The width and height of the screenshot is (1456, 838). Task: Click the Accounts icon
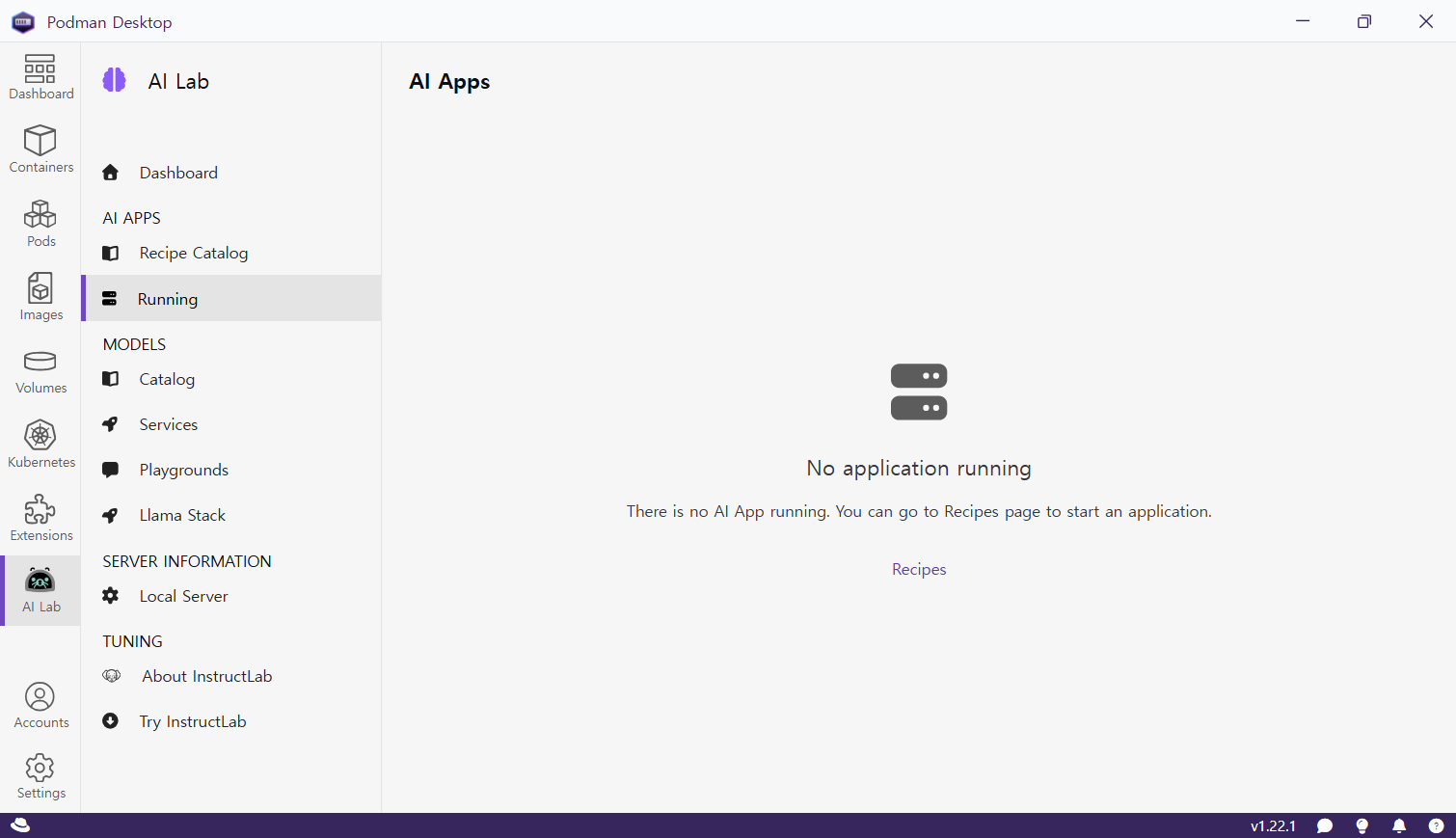coord(40,705)
